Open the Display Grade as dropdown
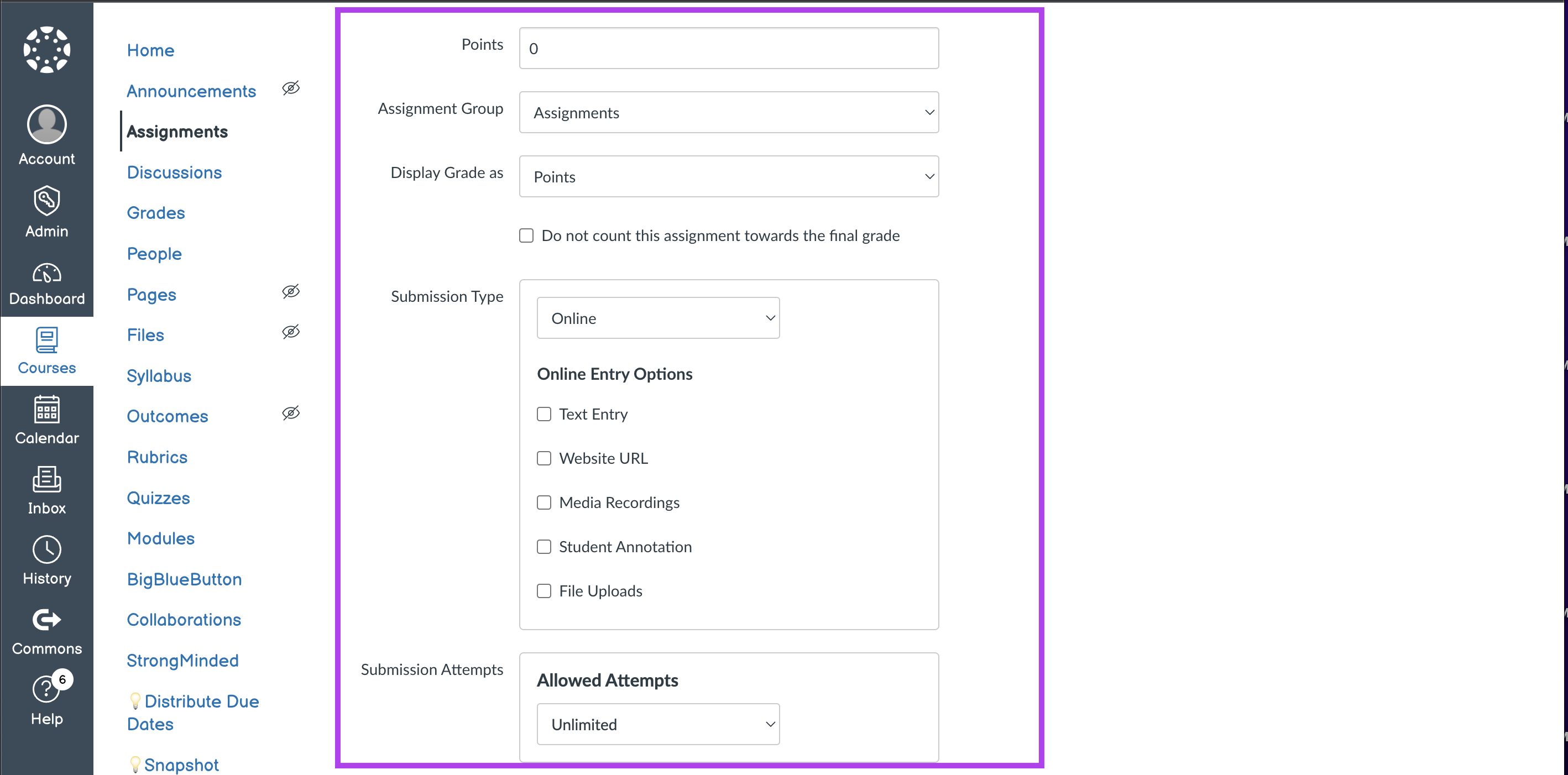The height and width of the screenshot is (775, 1568). (728, 176)
